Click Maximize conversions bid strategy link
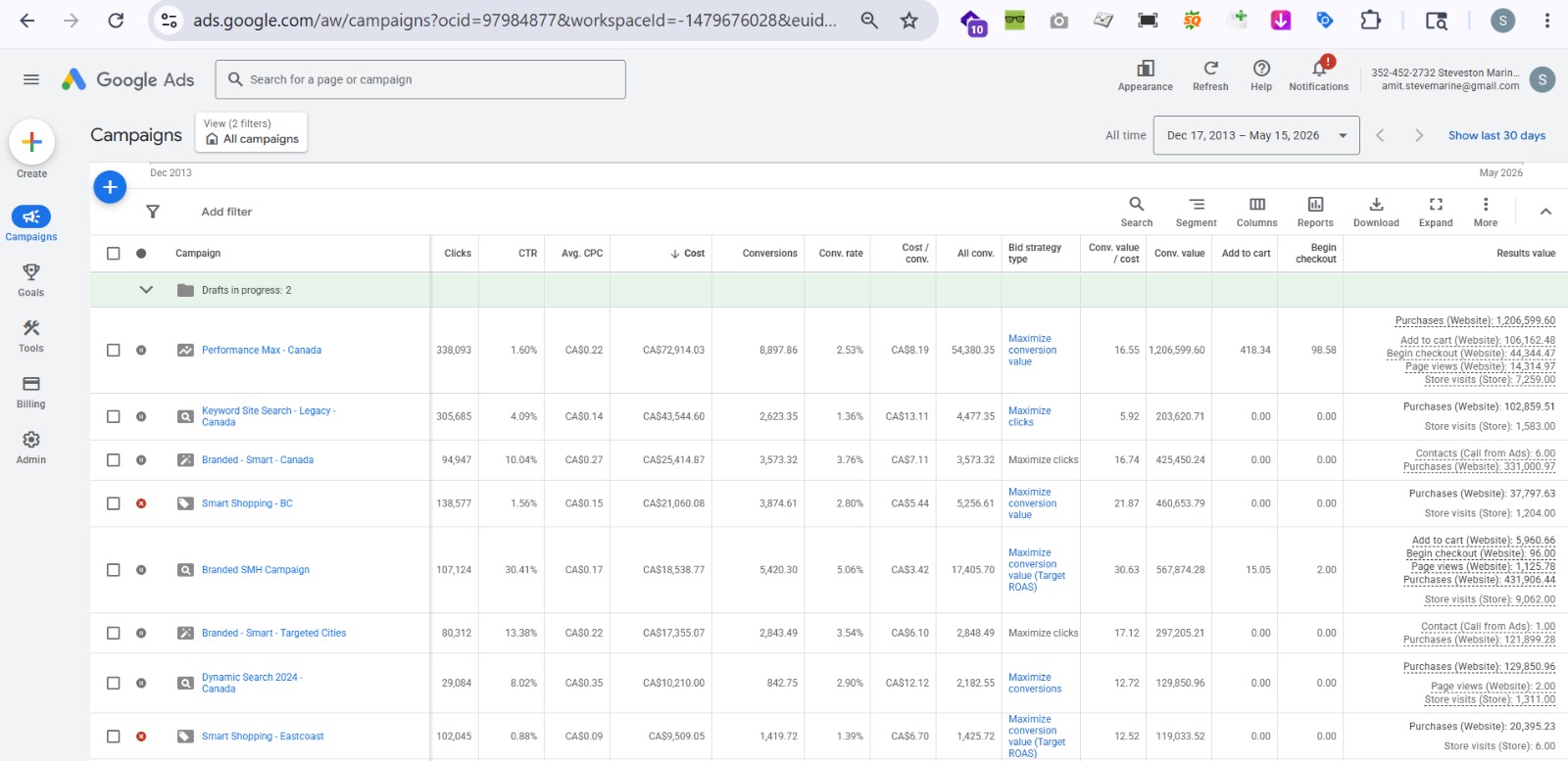1568x761 pixels. tap(1035, 683)
